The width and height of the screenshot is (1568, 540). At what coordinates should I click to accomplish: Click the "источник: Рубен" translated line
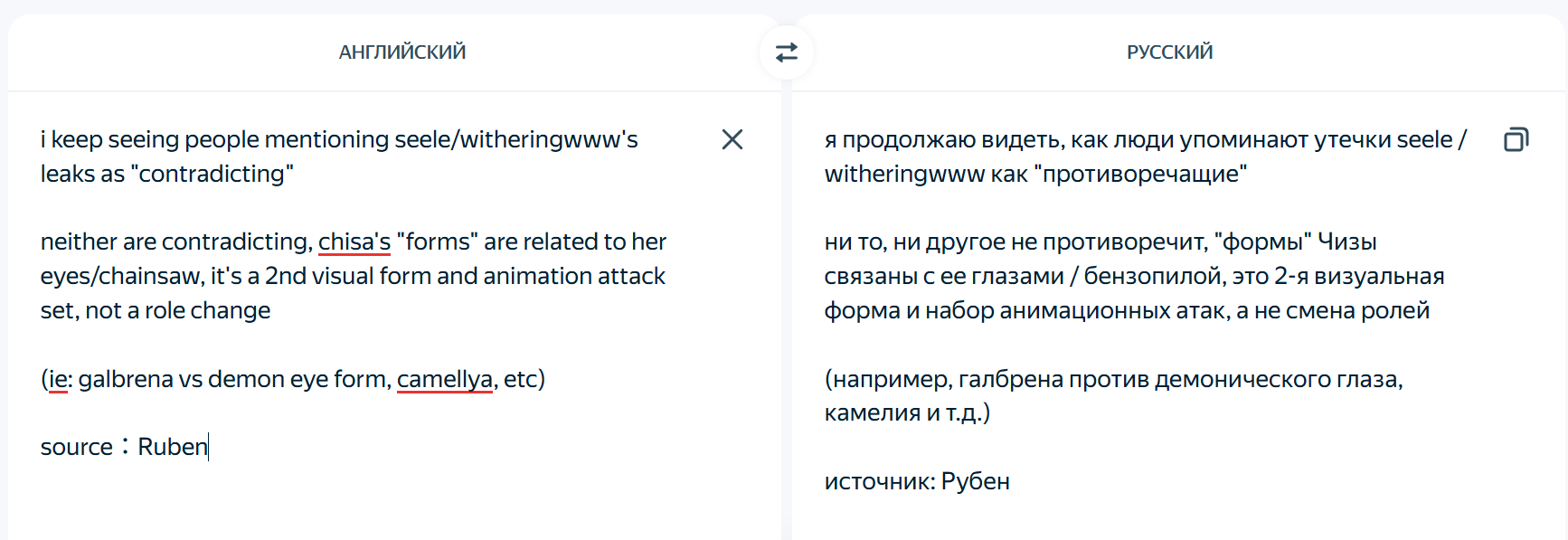click(916, 481)
